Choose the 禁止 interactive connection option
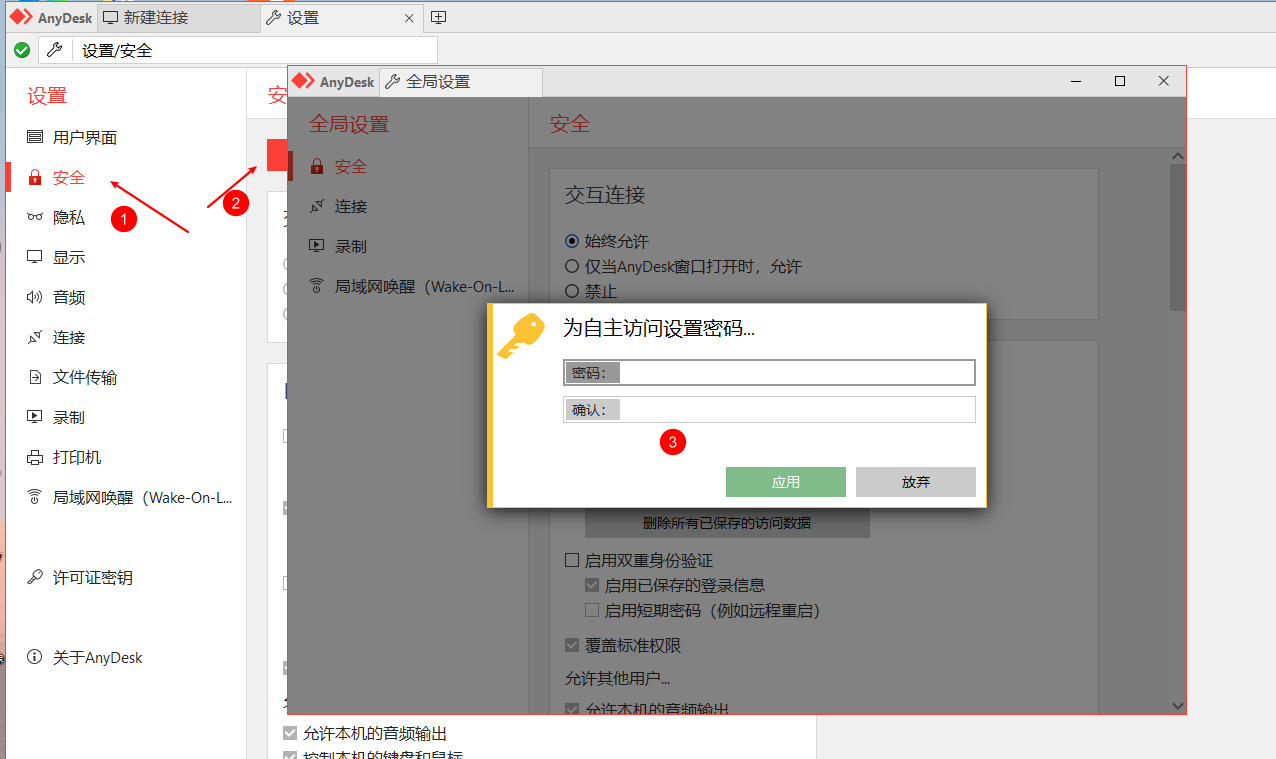Image resolution: width=1276 pixels, height=759 pixels. (x=573, y=291)
